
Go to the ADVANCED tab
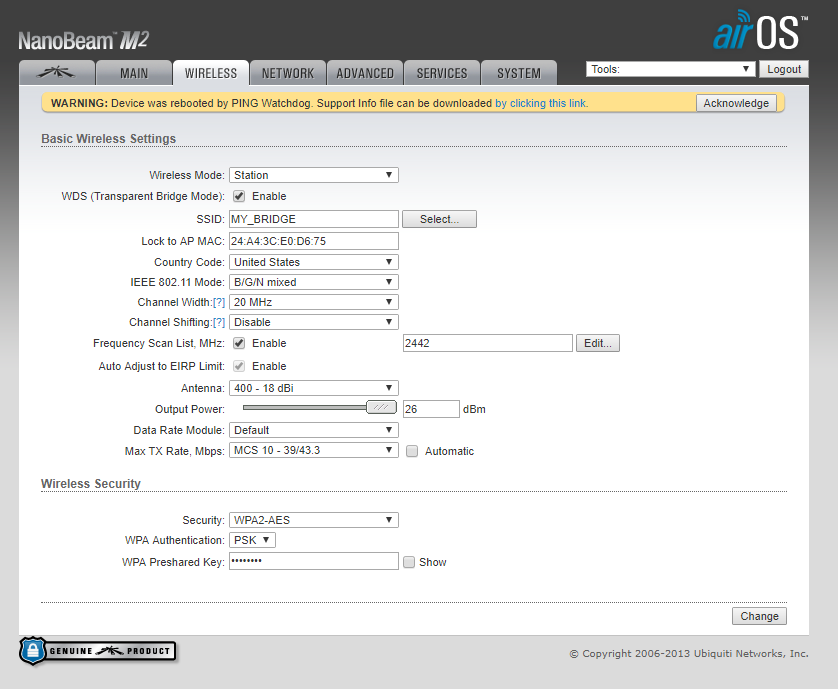pyautogui.click(x=364, y=73)
